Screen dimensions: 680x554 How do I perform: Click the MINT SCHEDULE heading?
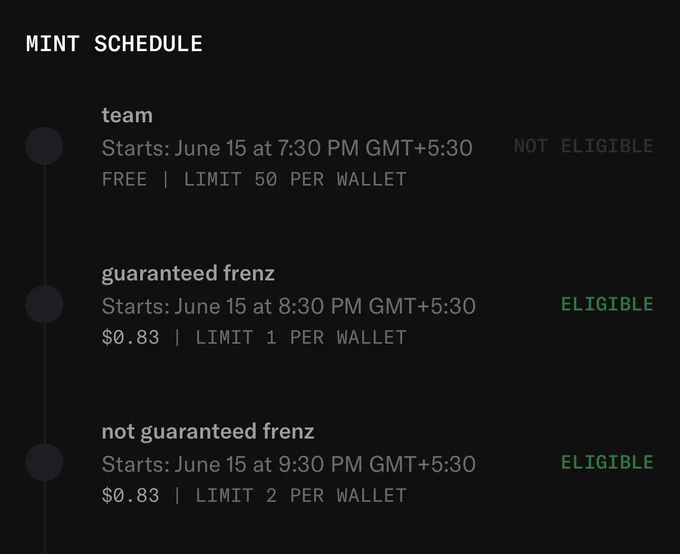(114, 44)
